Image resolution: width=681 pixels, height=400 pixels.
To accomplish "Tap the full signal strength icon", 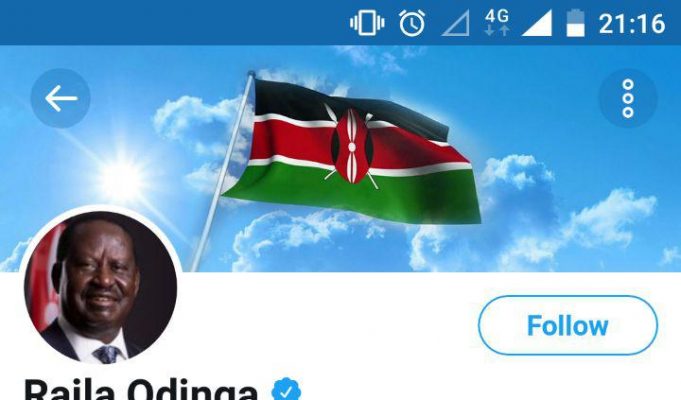I will click(x=536, y=23).
